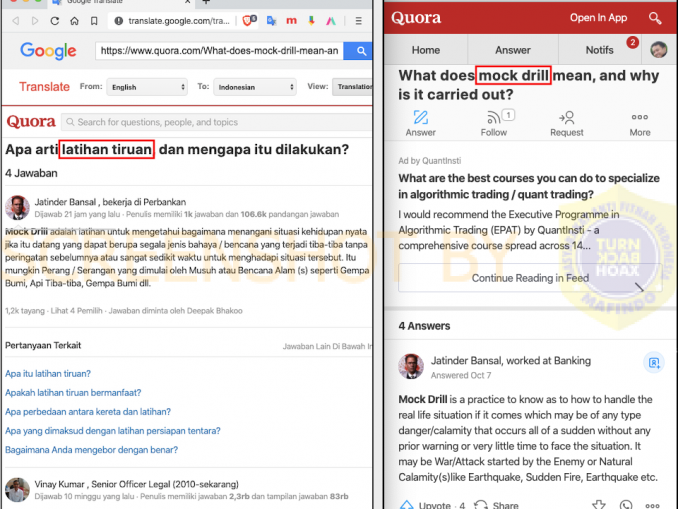Open the new tab plus button

pyautogui.click(x=206, y=2)
